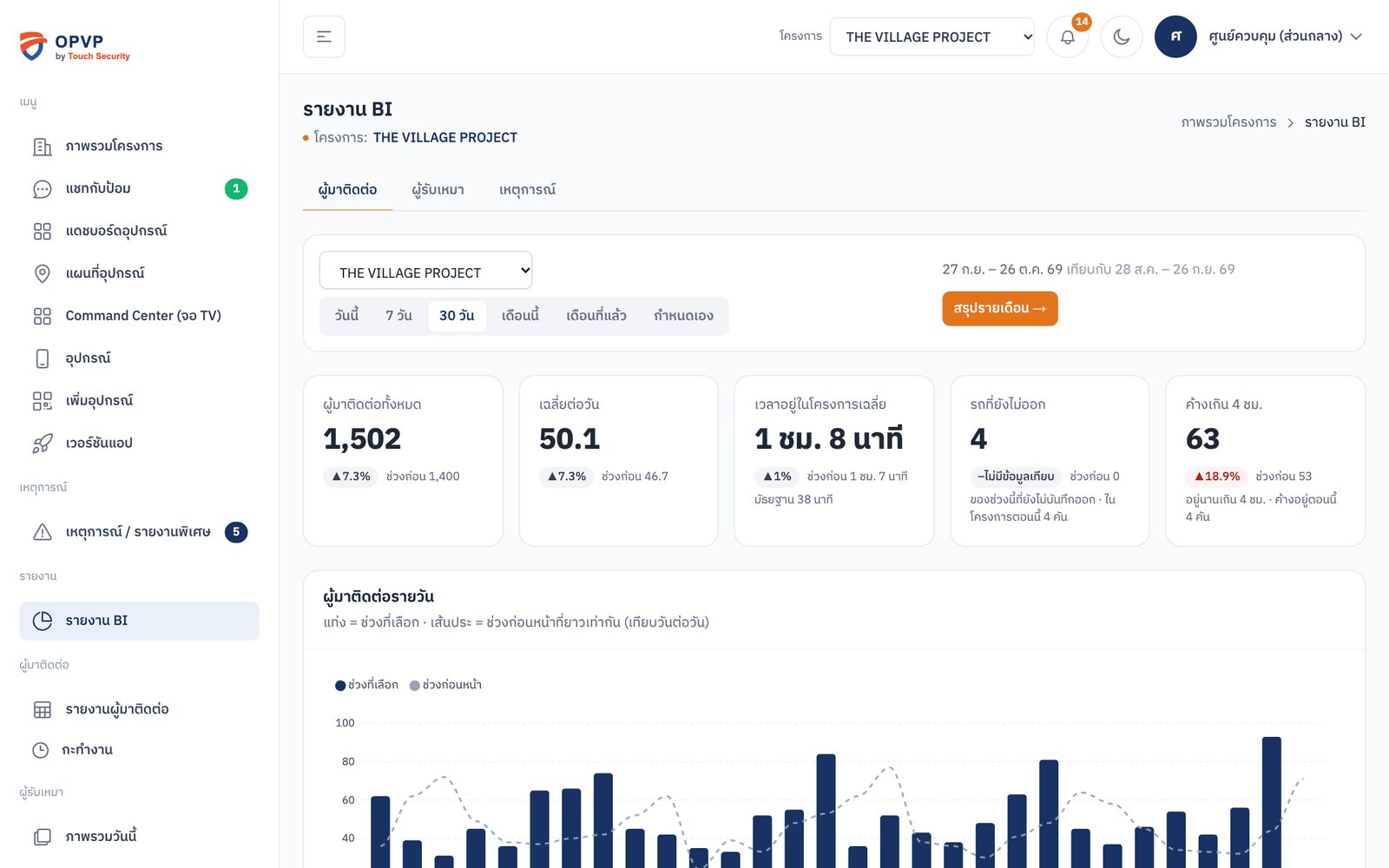Open แผนที่อุปกรณ์ map pin icon

pyautogui.click(x=42, y=273)
